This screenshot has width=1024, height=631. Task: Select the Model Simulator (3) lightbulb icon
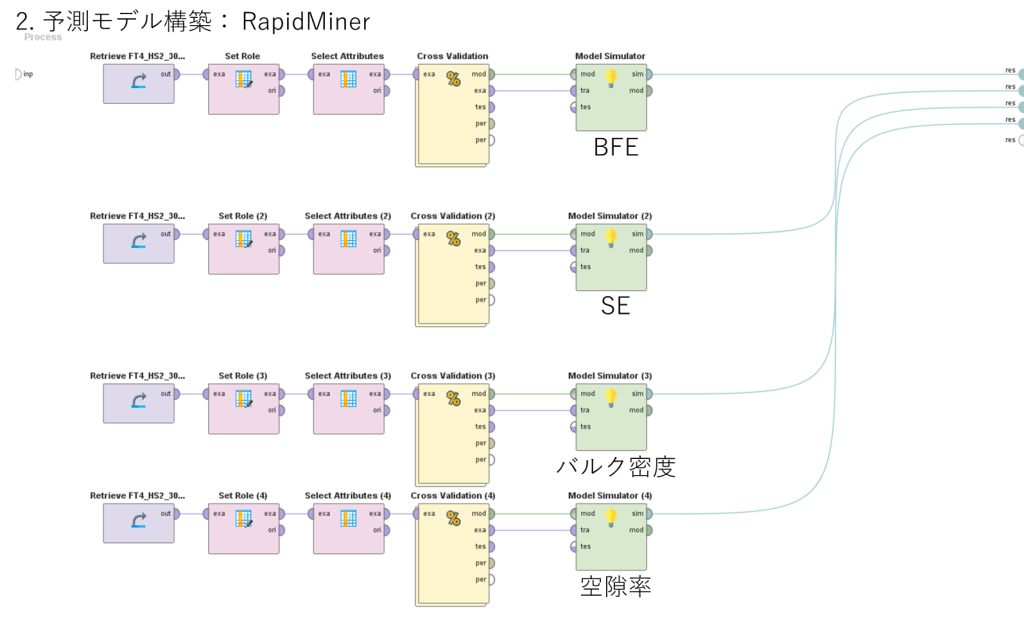(611, 397)
